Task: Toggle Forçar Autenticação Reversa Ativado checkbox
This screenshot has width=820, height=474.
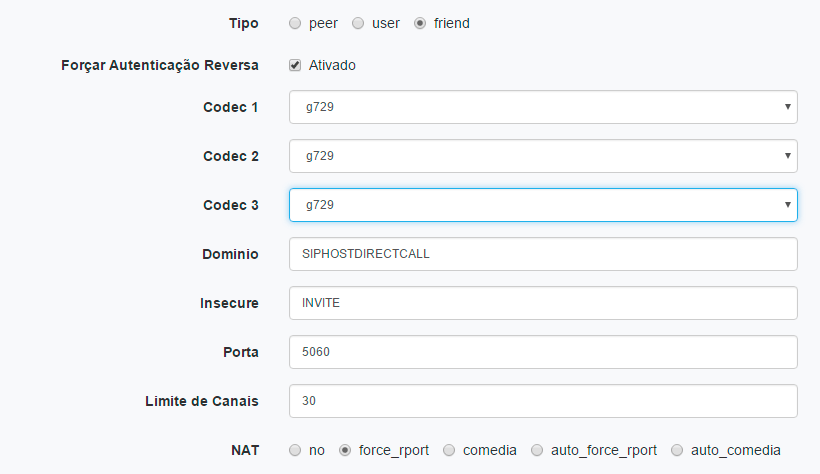Action: [x=295, y=65]
